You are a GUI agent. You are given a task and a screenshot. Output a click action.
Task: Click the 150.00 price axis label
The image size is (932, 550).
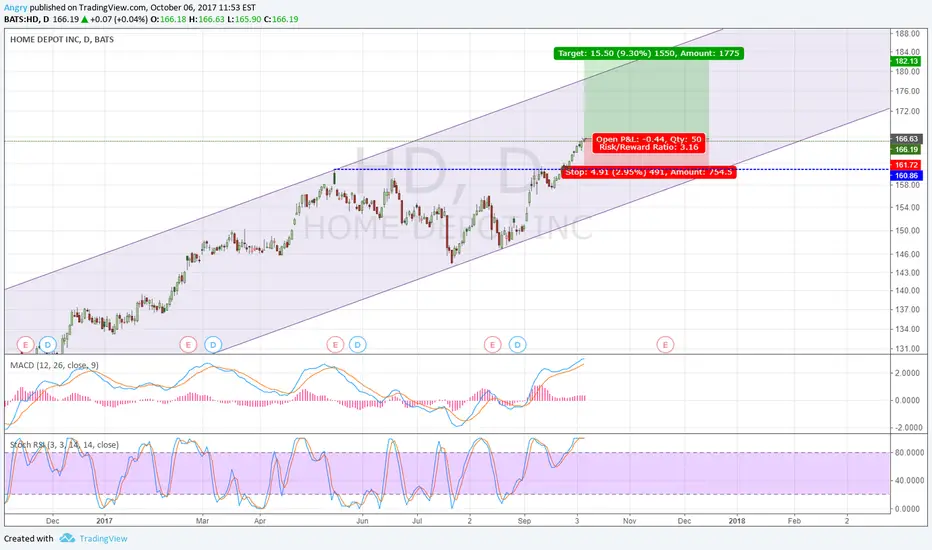(x=908, y=231)
